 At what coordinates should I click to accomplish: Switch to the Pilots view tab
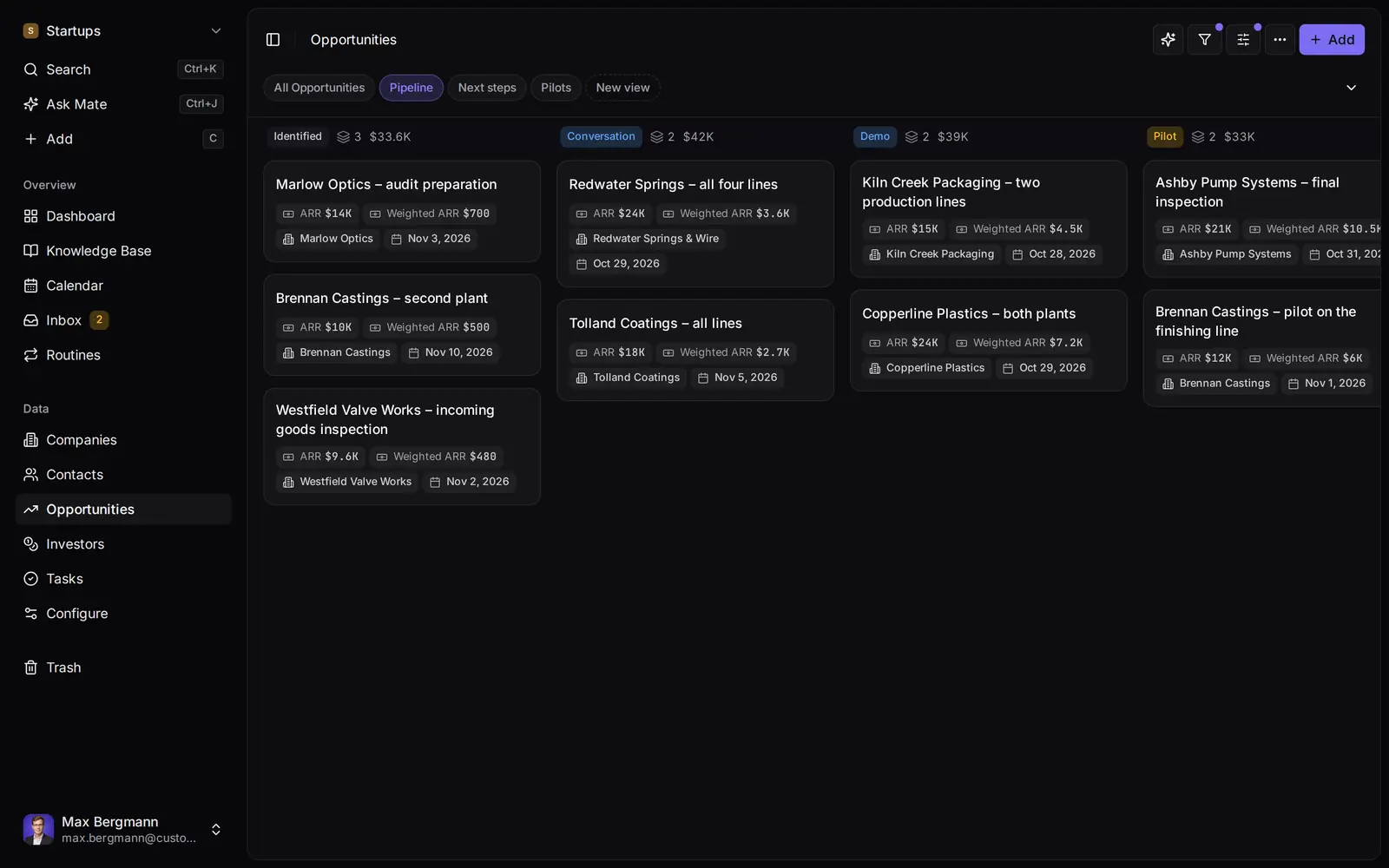556,88
